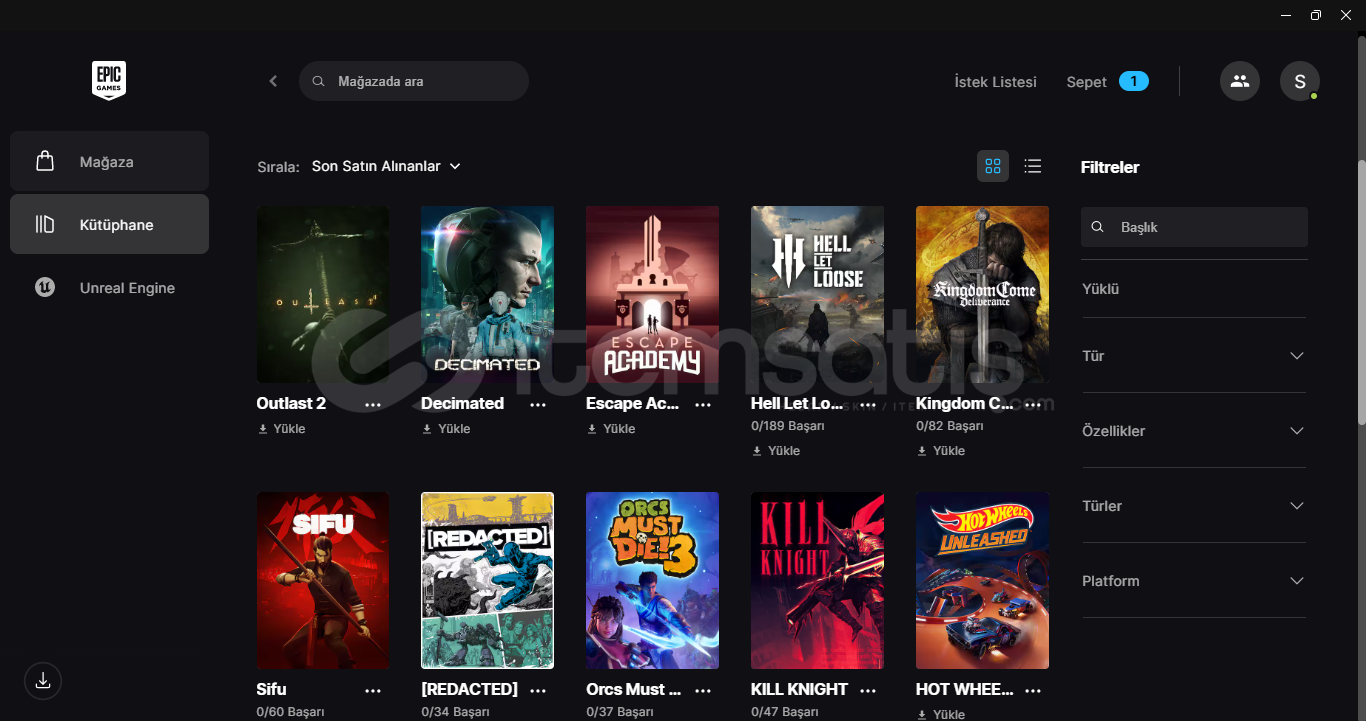Open the Son Satın Alınanlar sort dropdown
Image resolution: width=1366 pixels, height=721 pixels.
click(386, 166)
